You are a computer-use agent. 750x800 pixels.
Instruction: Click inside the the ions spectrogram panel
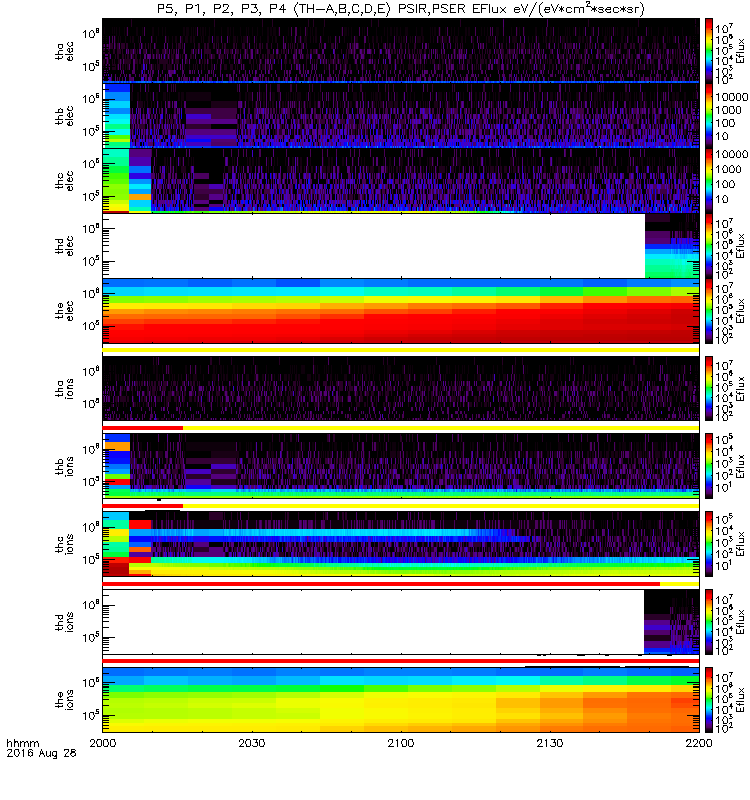pos(401,700)
